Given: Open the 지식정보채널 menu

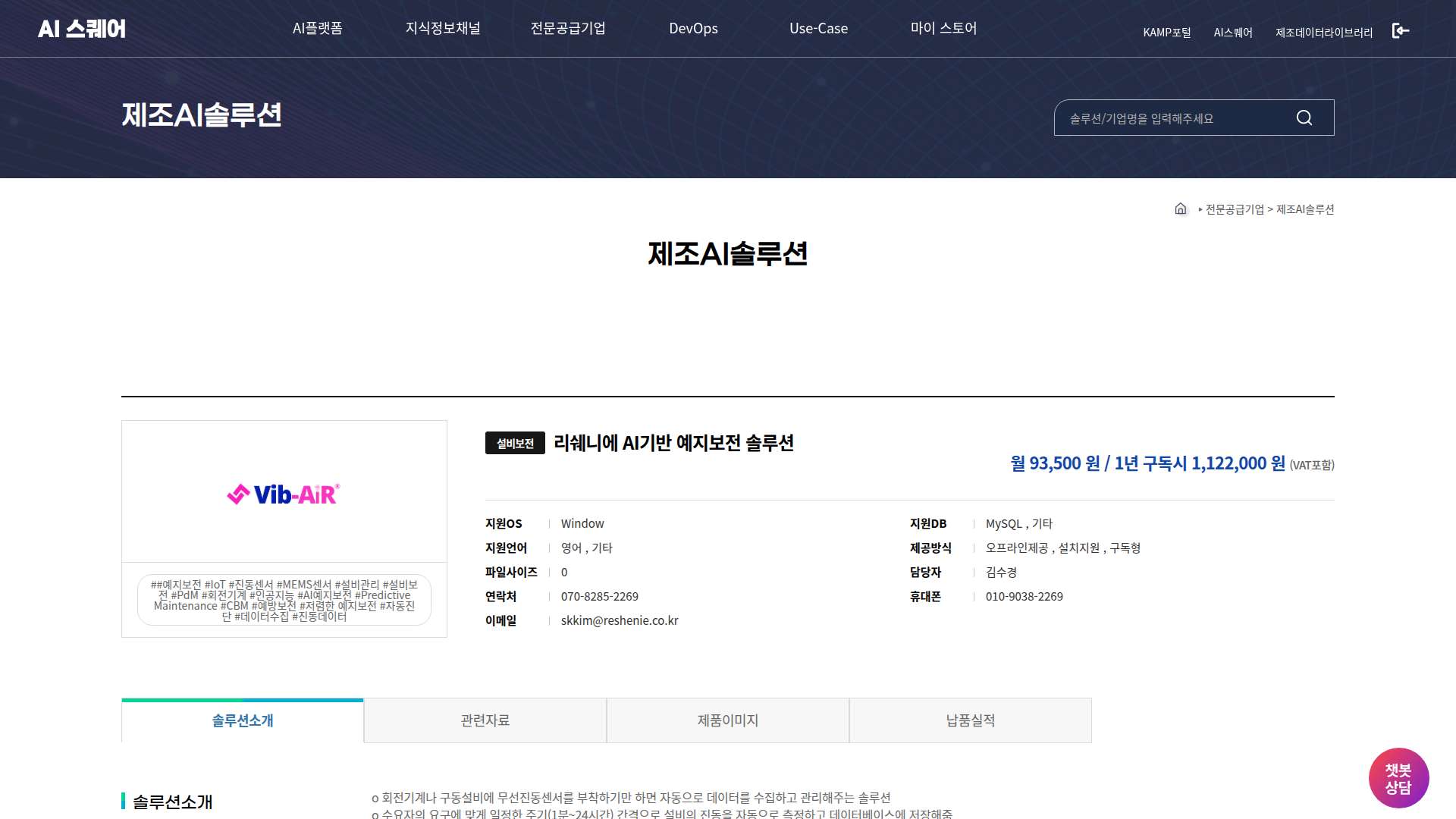Looking at the screenshot, I should (443, 28).
